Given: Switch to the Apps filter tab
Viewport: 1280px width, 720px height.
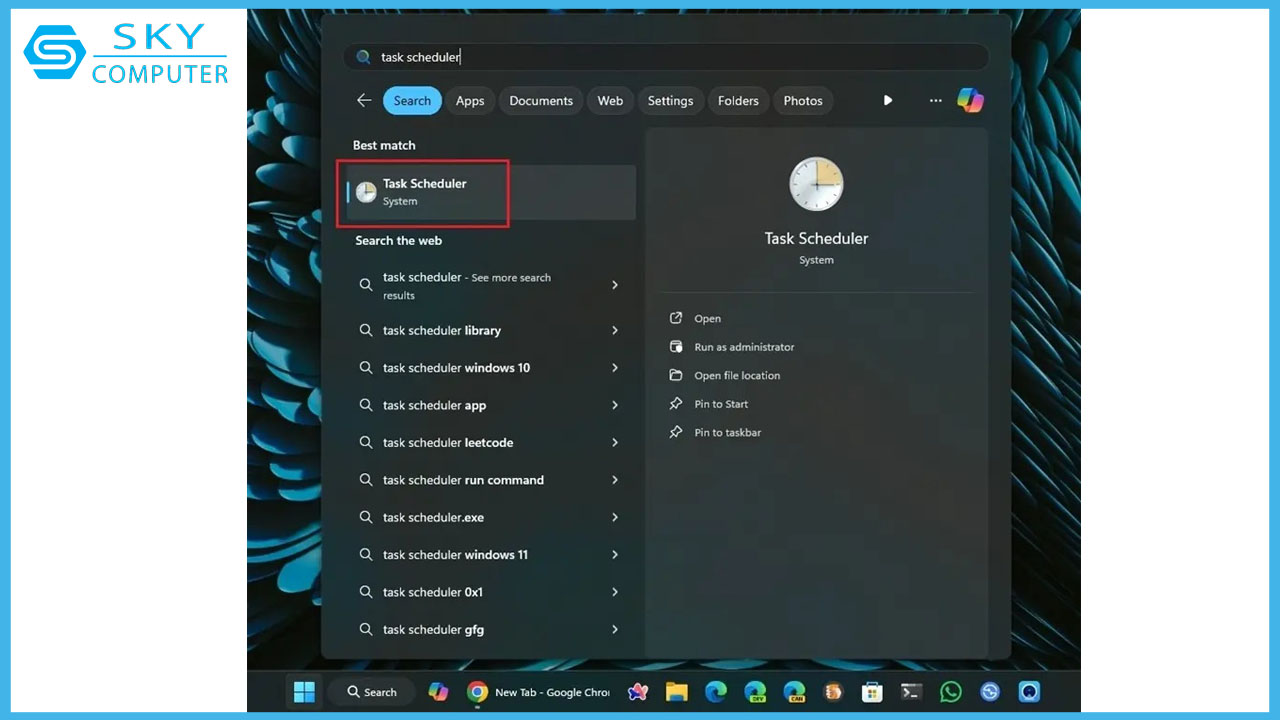Looking at the screenshot, I should 470,100.
